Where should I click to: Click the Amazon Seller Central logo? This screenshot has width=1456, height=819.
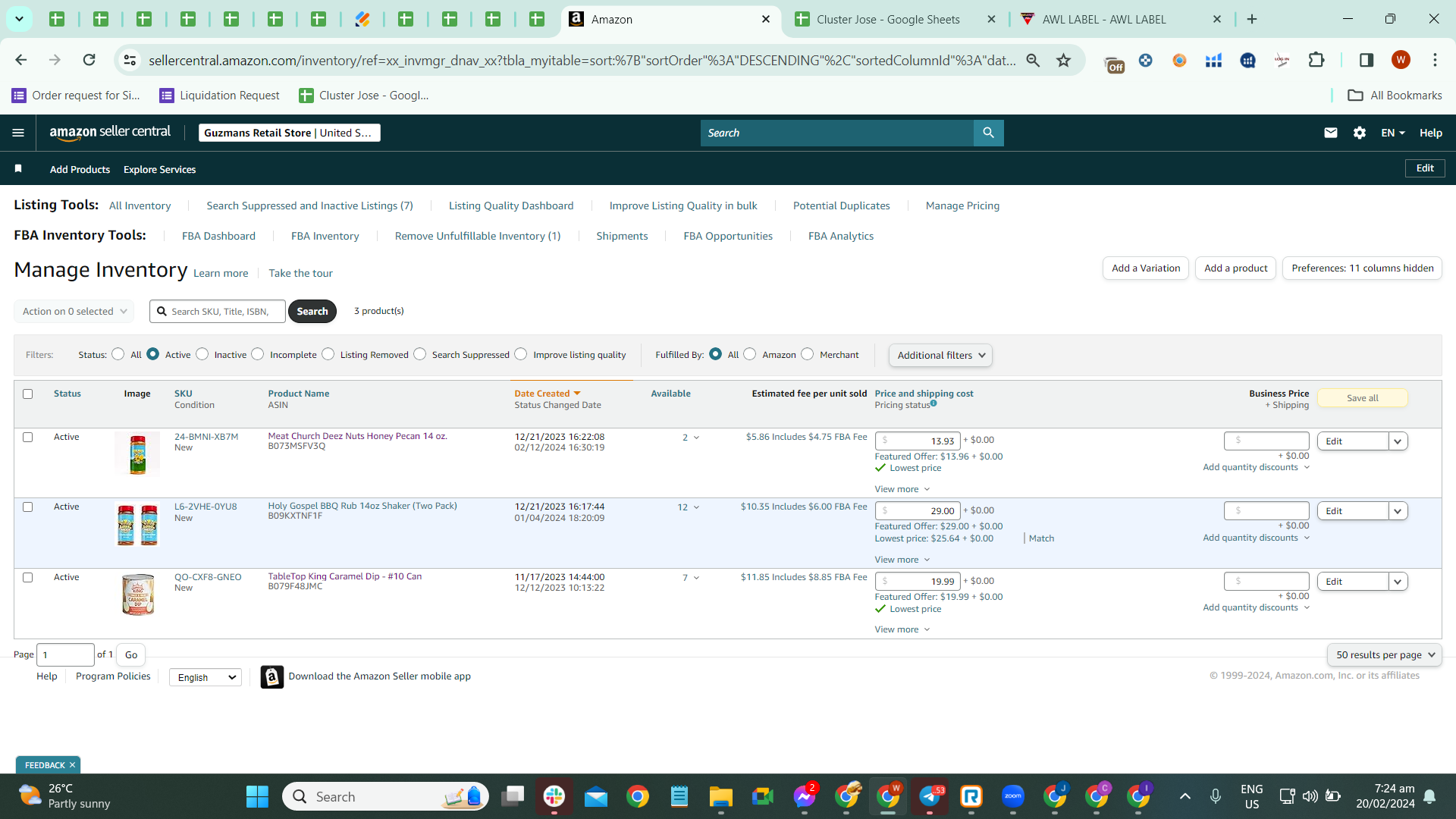(x=110, y=133)
